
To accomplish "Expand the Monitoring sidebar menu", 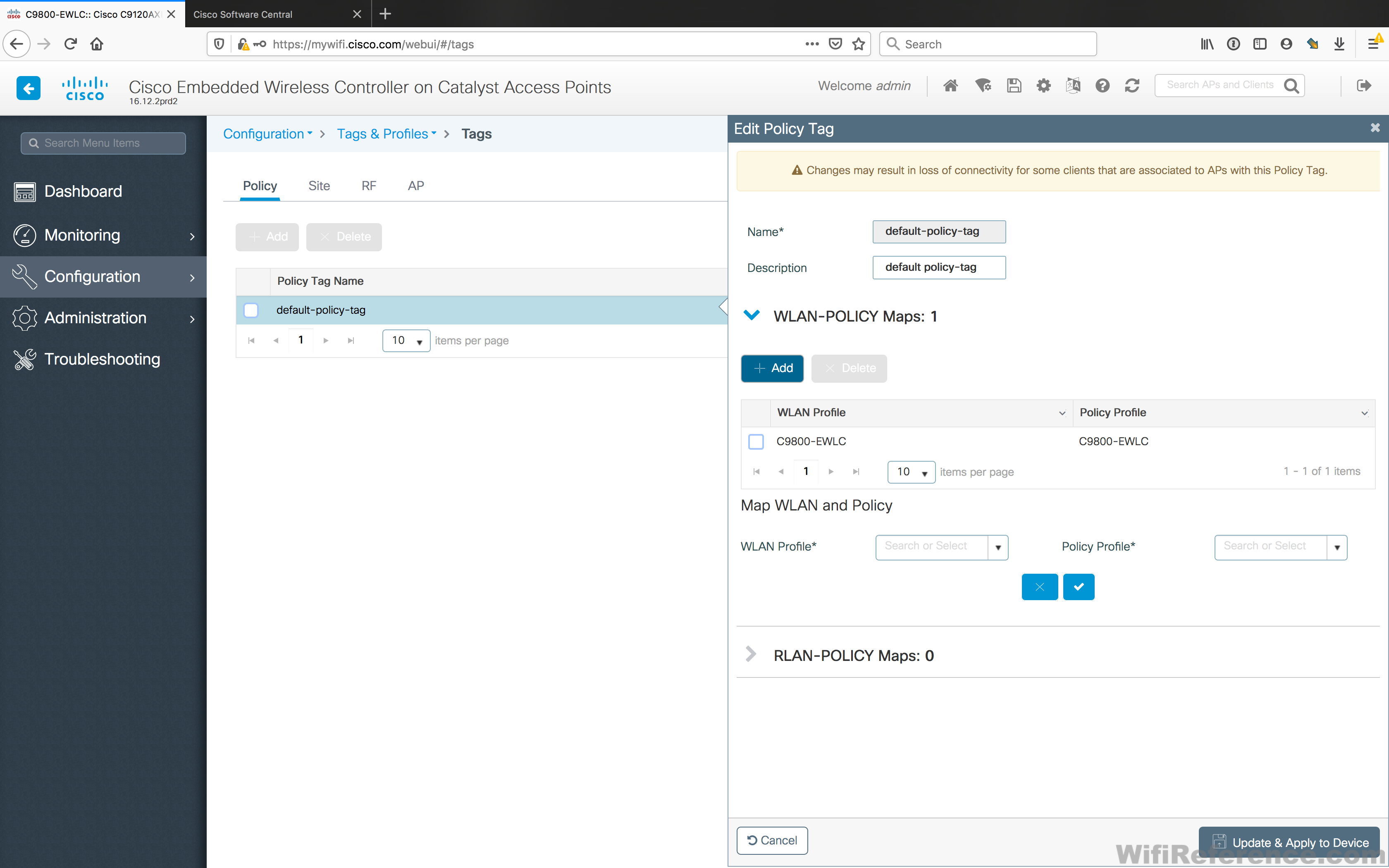I will 103,235.
